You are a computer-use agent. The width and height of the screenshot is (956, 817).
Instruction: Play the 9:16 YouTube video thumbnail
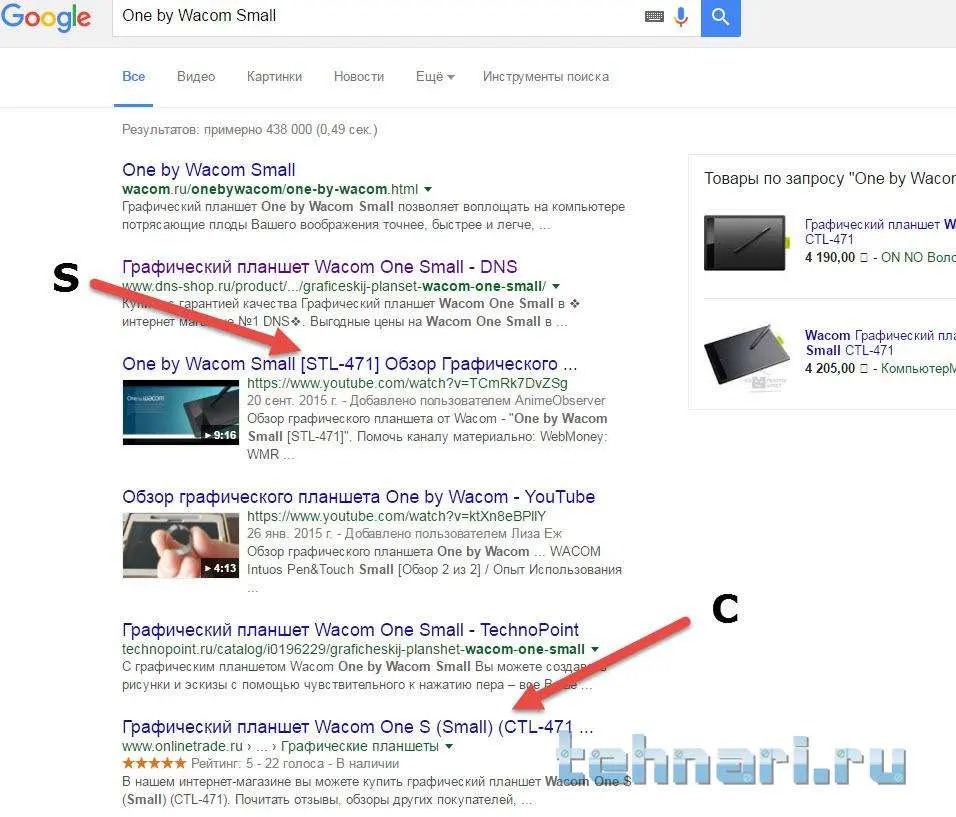click(181, 412)
